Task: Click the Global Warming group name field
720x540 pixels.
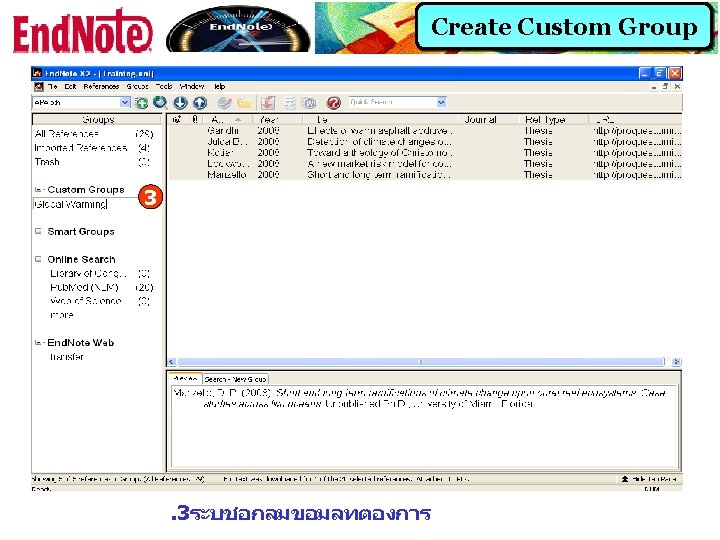Action: pyautogui.click(x=85, y=204)
